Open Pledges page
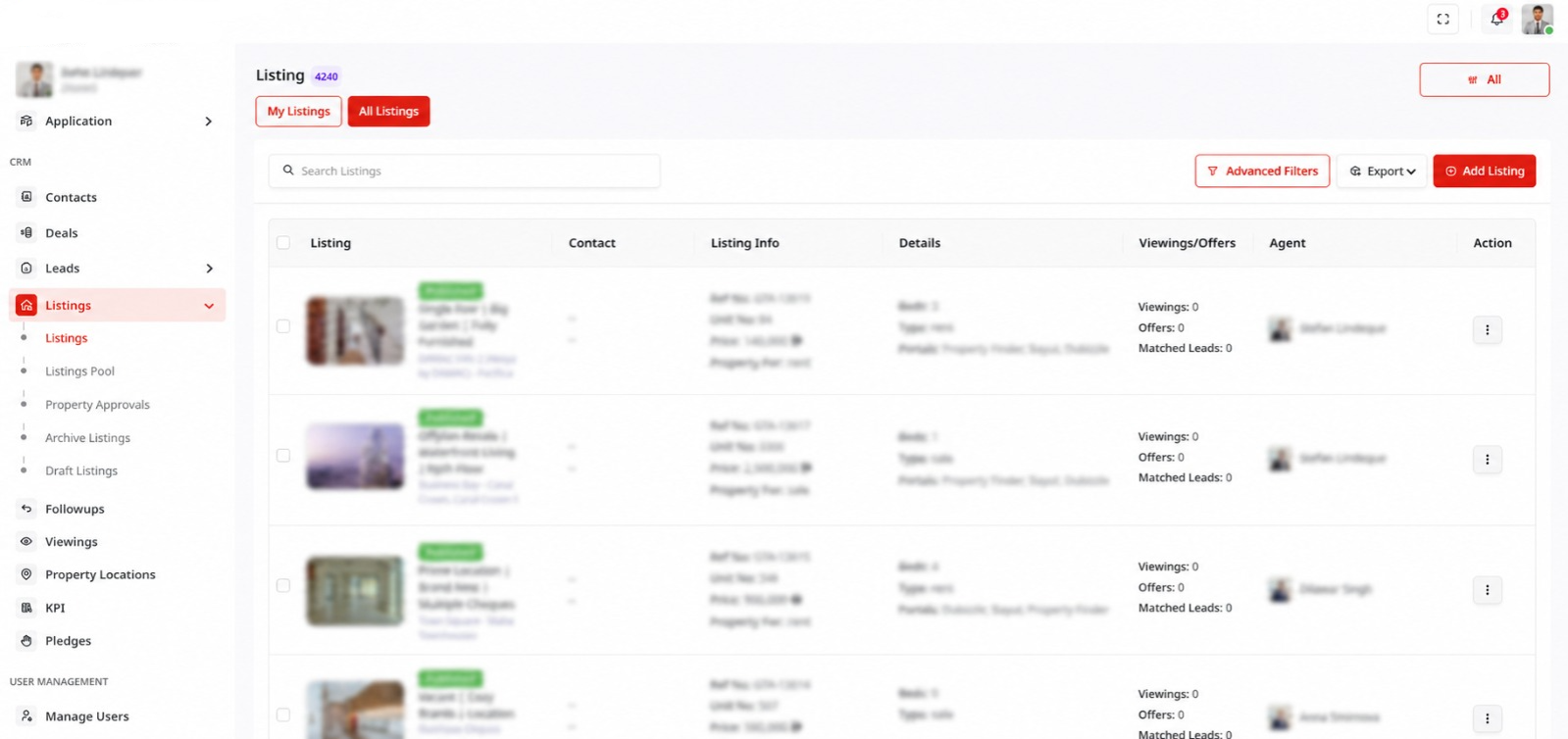Screen dimensions: 1568x739 pyautogui.click(x=68, y=641)
